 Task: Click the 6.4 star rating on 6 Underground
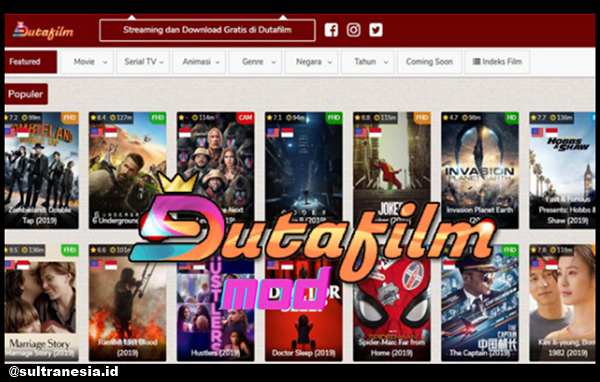point(99,118)
